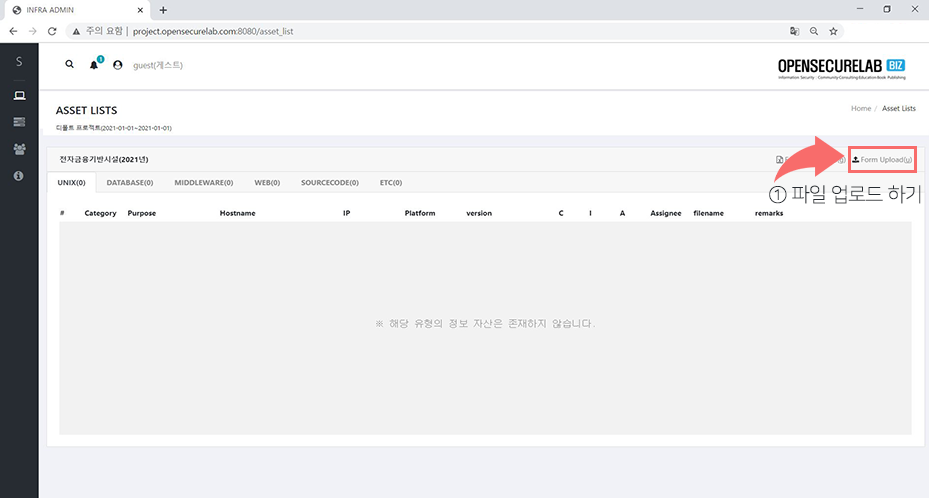Switch to the MIDDLEWARE(0) tab

coord(204,182)
